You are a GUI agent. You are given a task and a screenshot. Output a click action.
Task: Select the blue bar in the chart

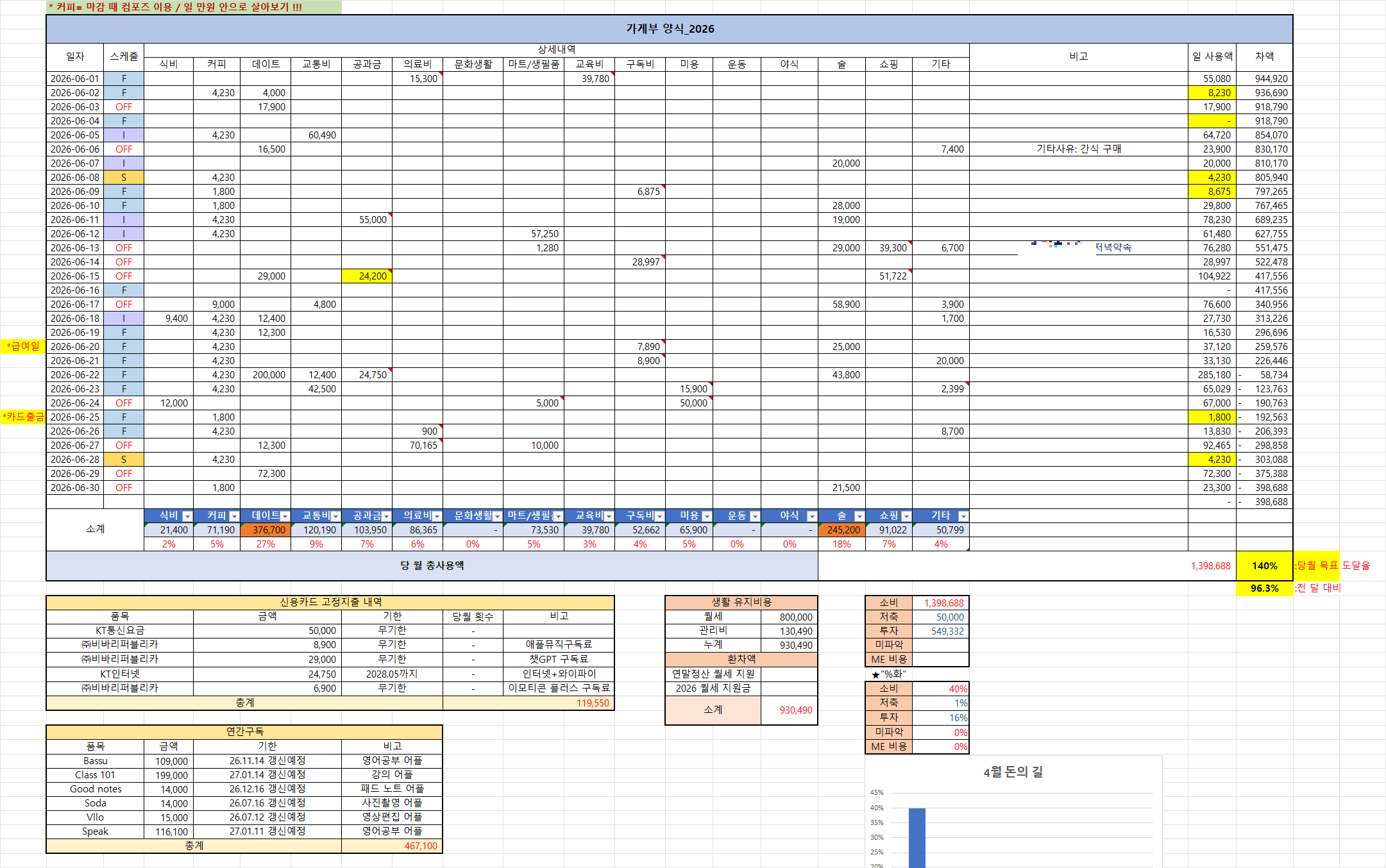point(917,838)
